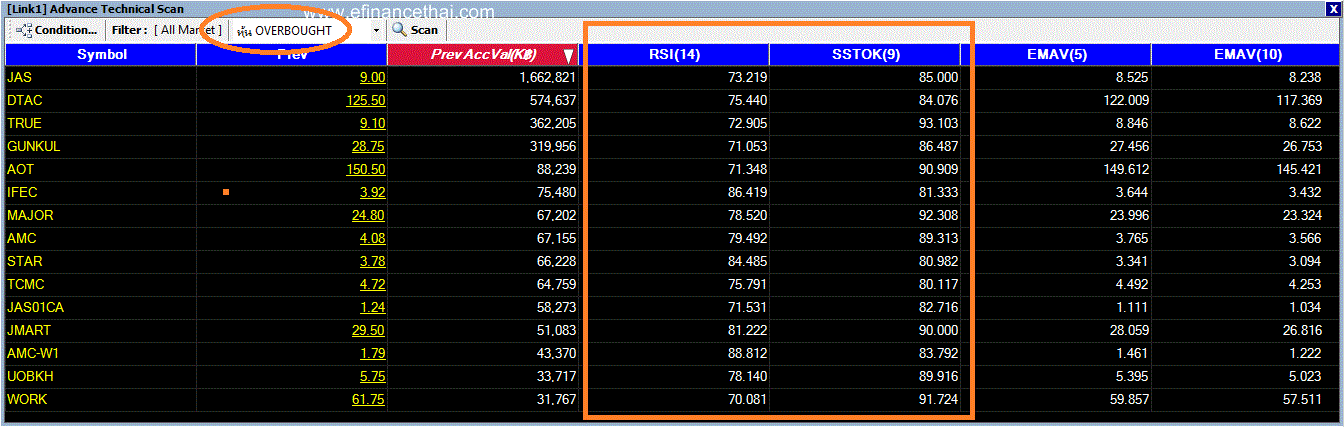Select the OVERBOUGHT scan template
This screenshot has height=427, width=1344.
(x=292, y=31)
